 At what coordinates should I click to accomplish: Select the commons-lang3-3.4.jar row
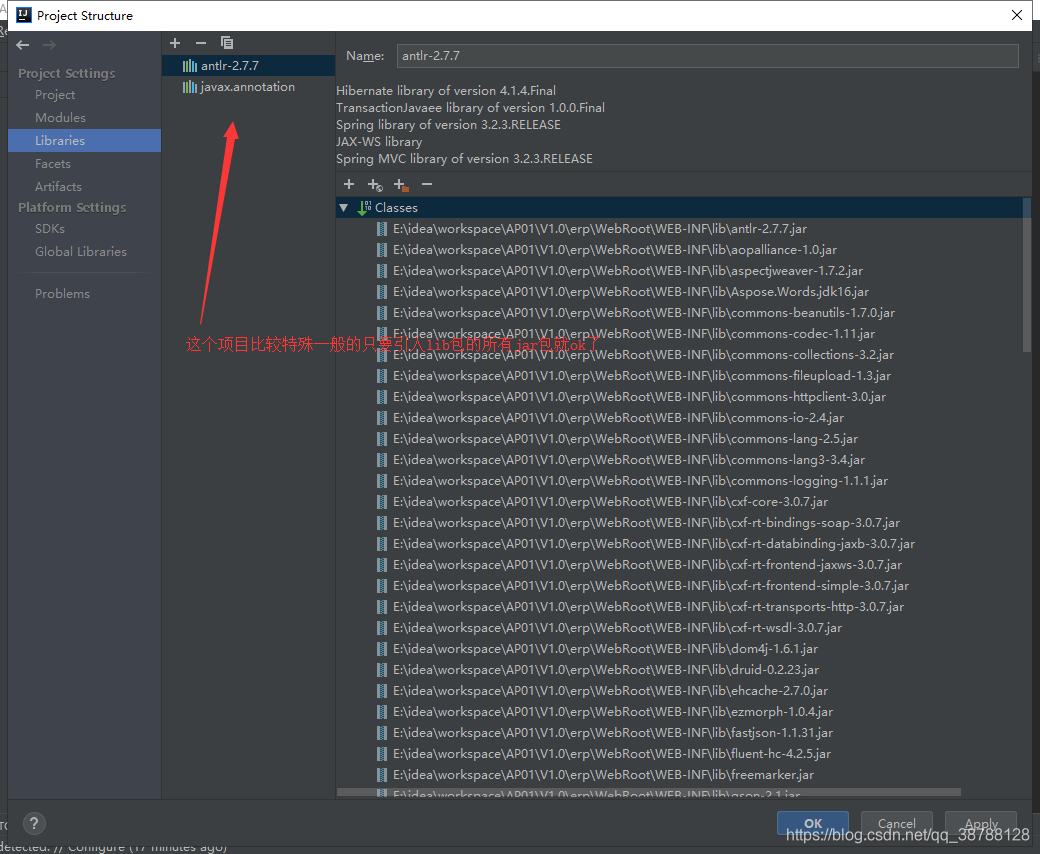(x=679, y=460)
